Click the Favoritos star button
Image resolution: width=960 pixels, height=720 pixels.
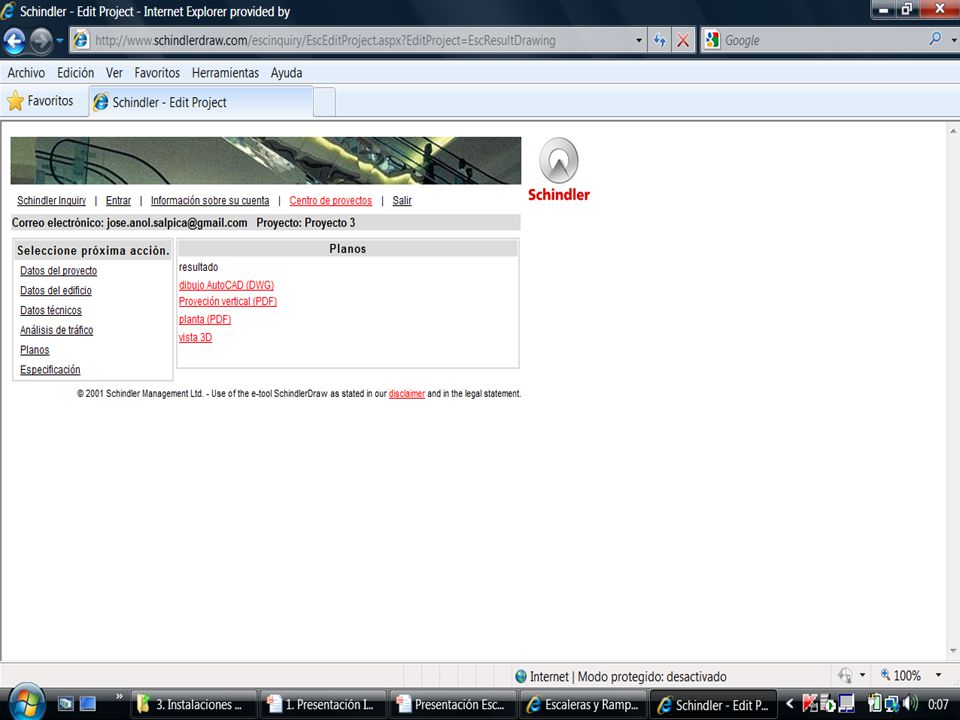[40, 101]
